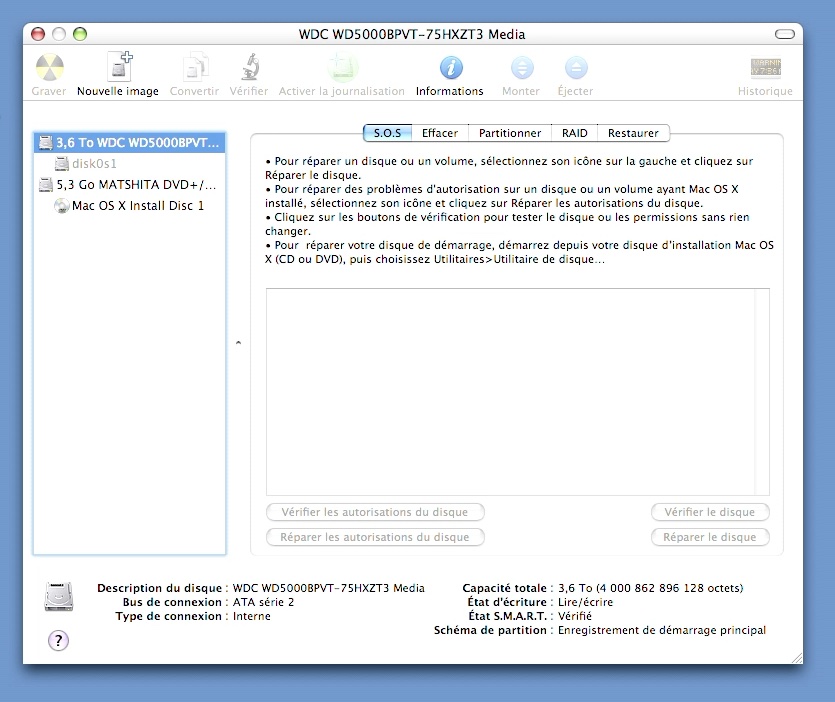Click the disk icon of the WDC WD5000BPVT row
The height and width of the screenshot is (702, 835).
tap(46, 143)
